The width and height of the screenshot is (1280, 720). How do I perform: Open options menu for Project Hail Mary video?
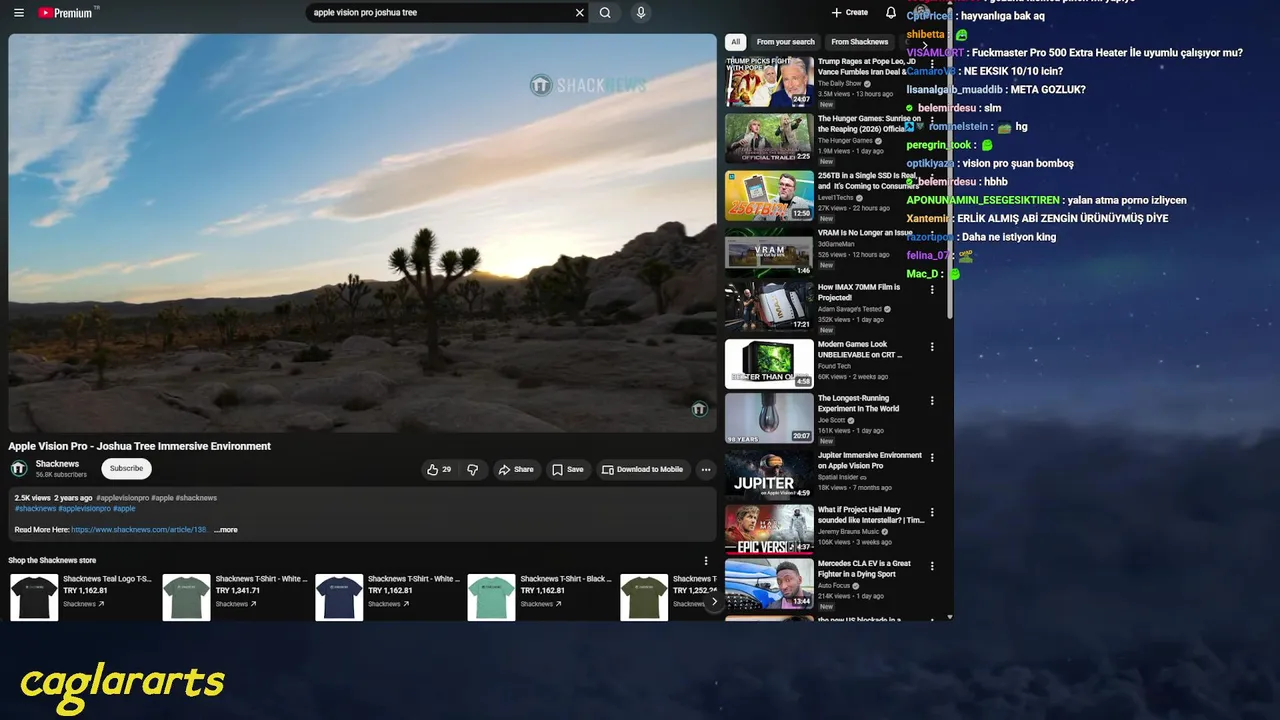[x=932, y=512]
